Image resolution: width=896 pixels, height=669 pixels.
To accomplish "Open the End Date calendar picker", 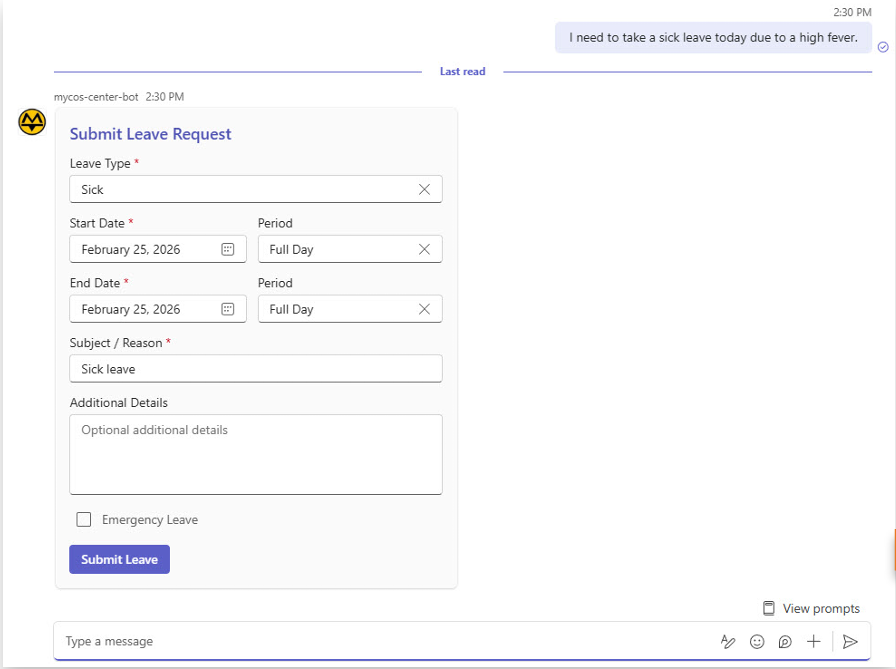I will (x=227, y=309).
